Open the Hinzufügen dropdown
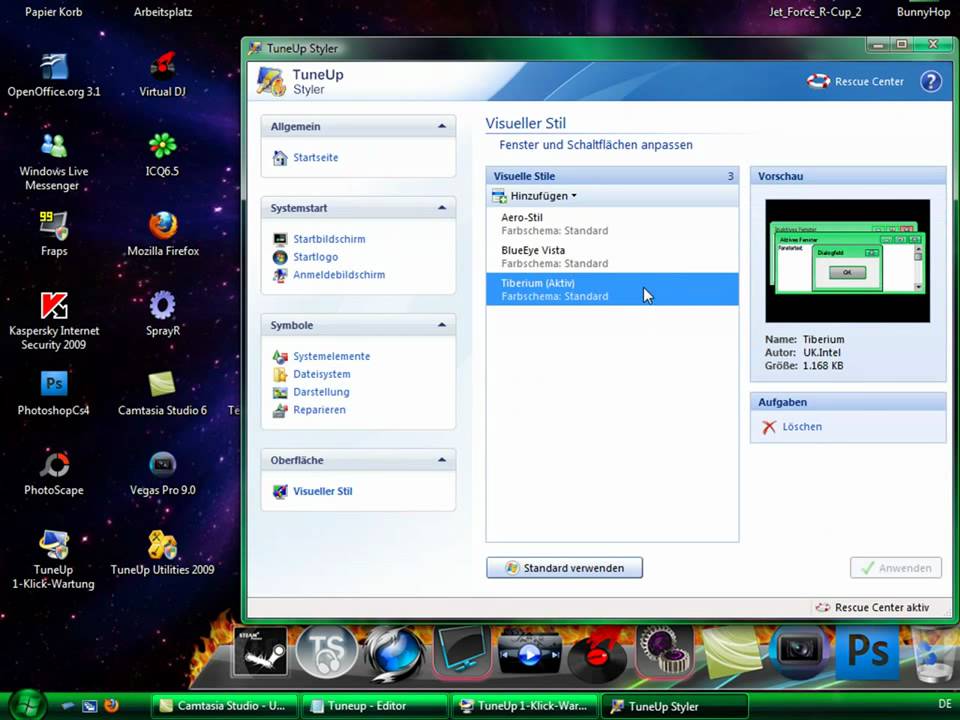960x720 pixels. tap(534, 196)
